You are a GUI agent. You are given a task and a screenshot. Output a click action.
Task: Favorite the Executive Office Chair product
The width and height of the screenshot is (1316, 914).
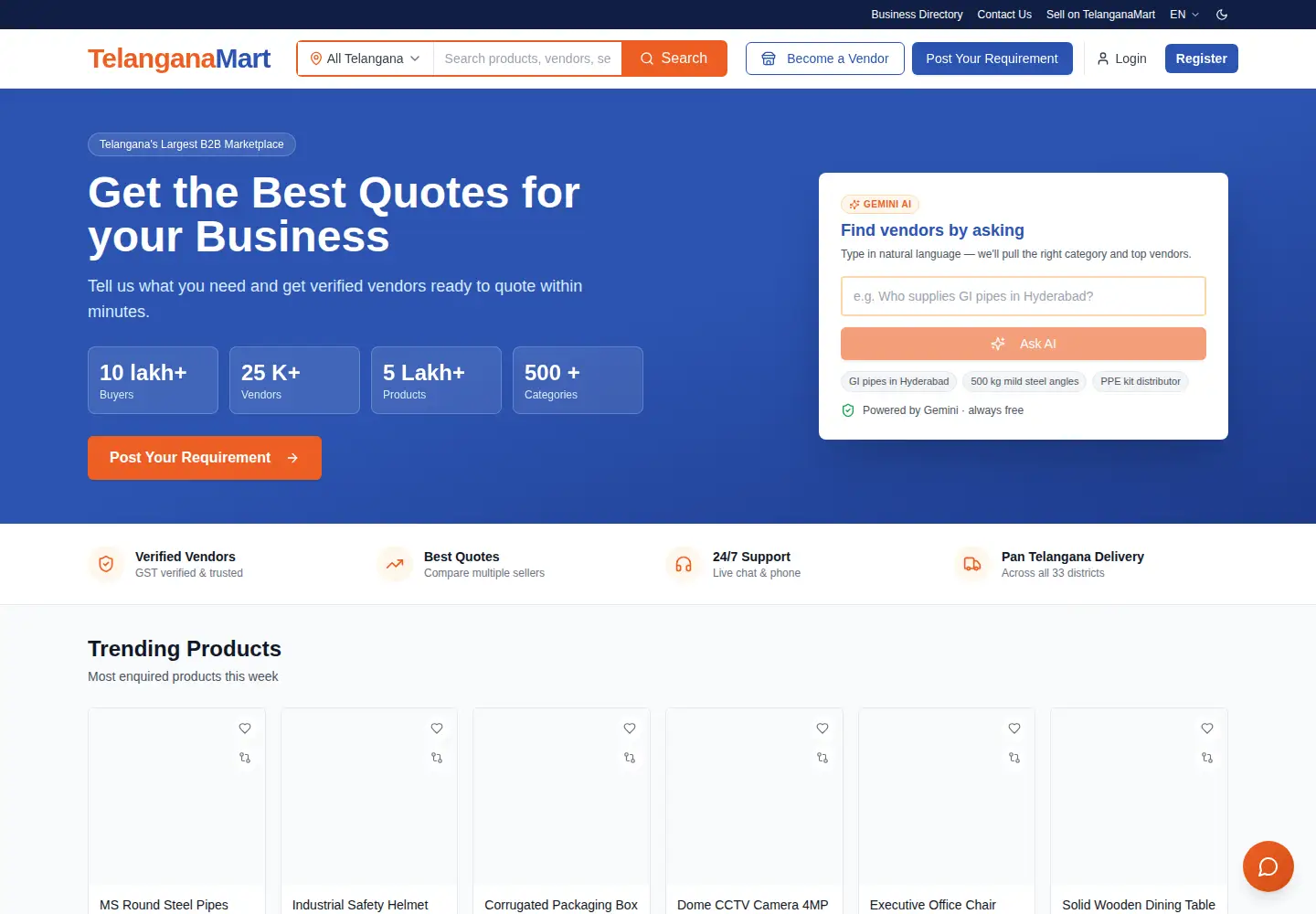[x=1014, y=728]
